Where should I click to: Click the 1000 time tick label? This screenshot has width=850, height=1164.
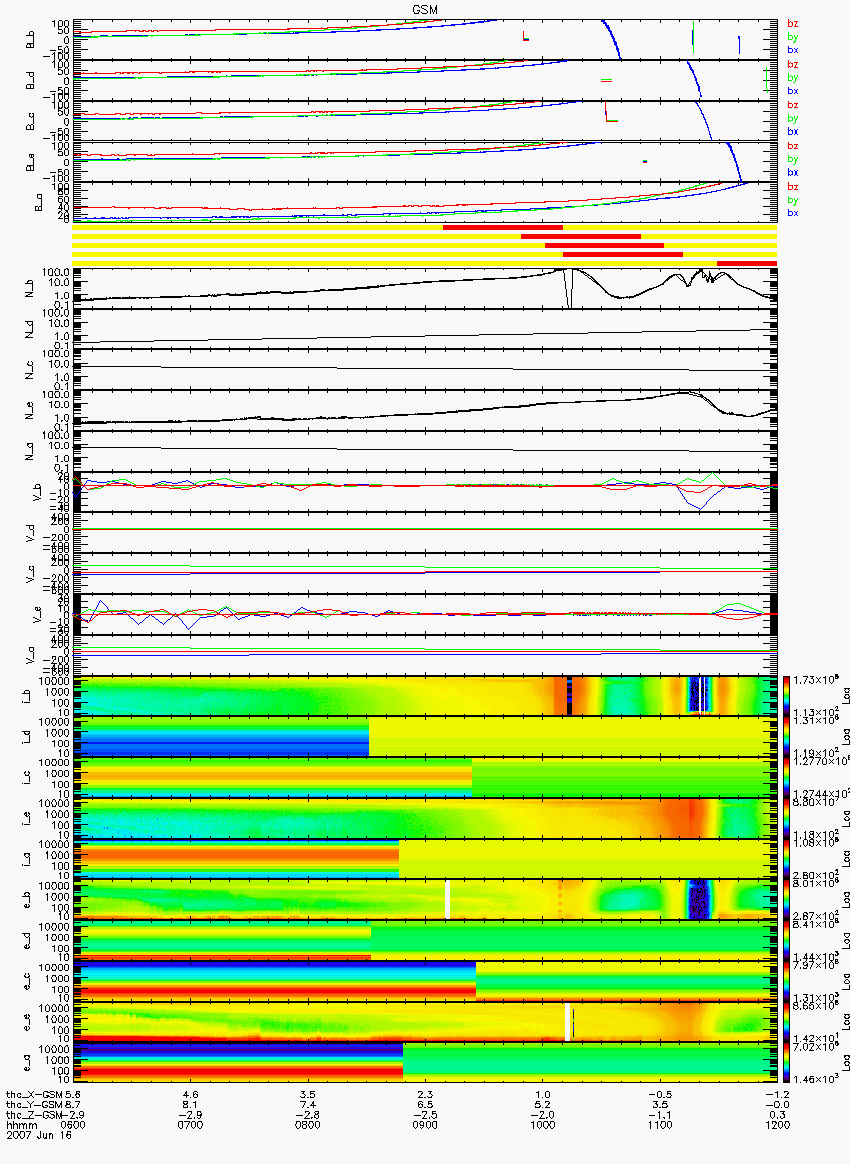[x=543, y=1125]
